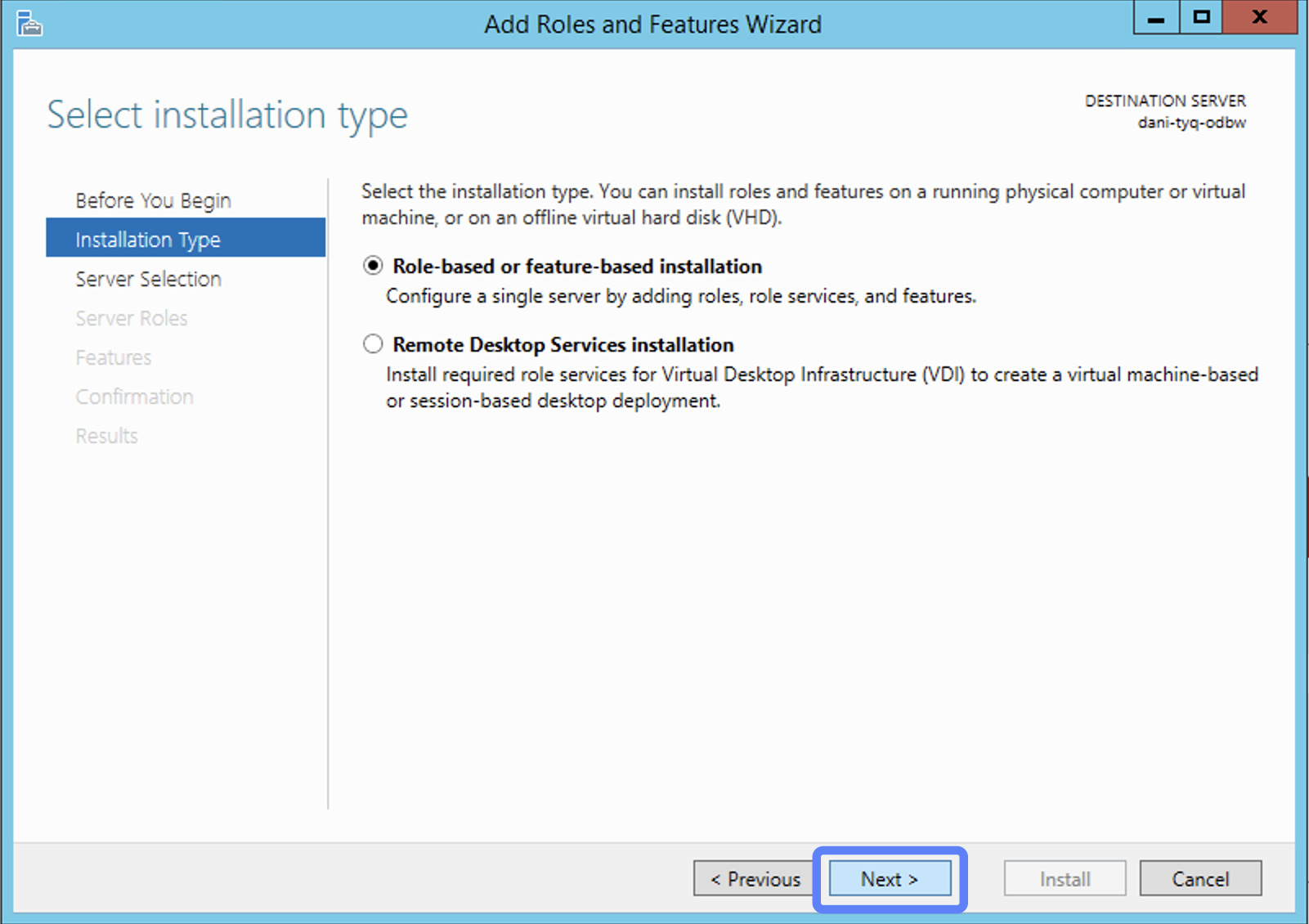Image resolution: width=1309 pixels, height=924 pixels.
Task: Select Server Roles in the sidebar
Action: [x=132, y=318]
